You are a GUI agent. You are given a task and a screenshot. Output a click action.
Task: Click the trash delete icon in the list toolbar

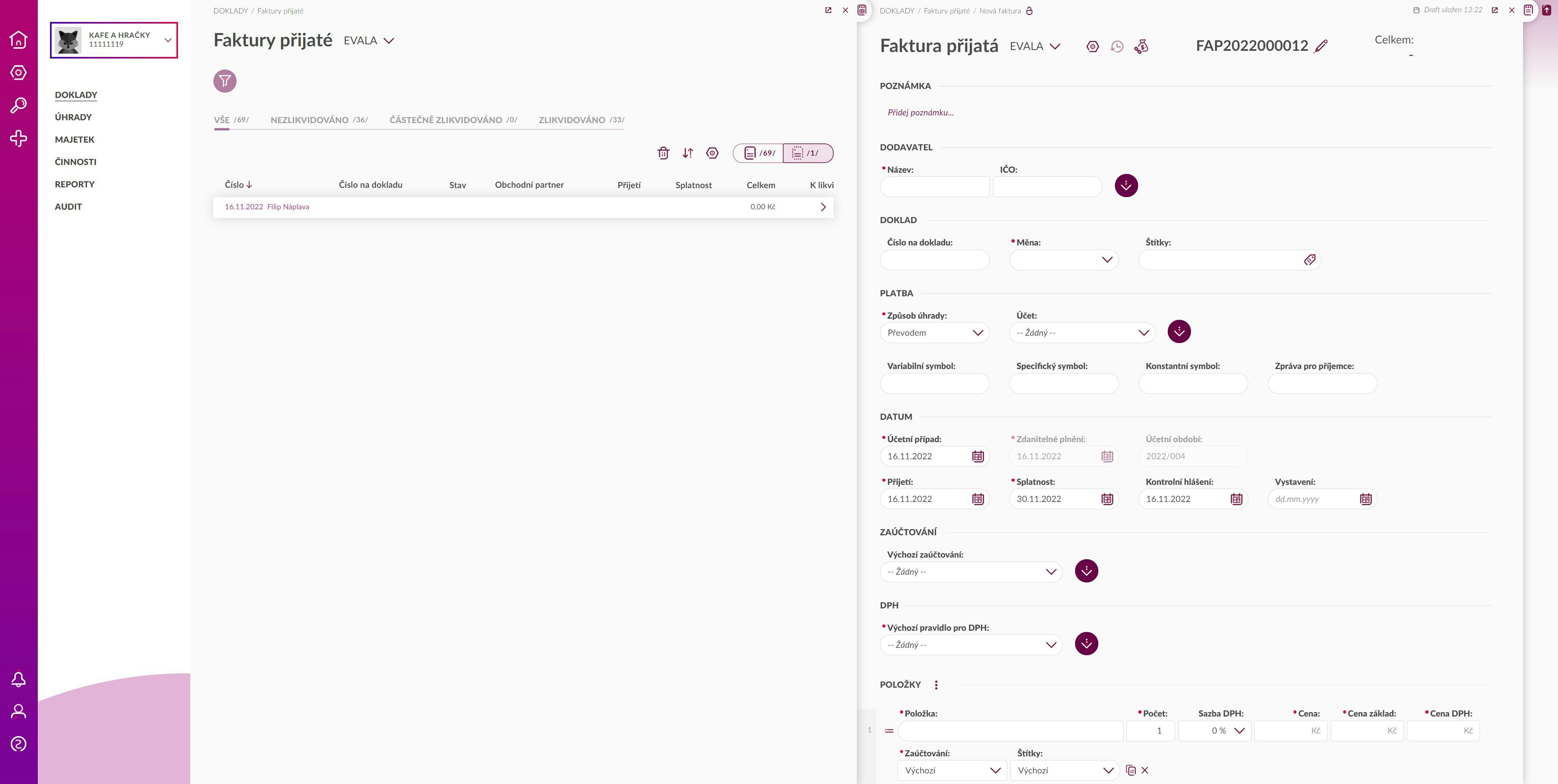point(663,153)
